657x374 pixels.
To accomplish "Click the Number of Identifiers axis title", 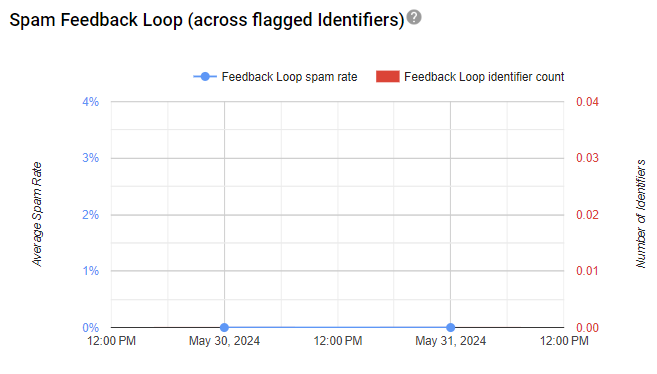I will click(x=640, y=214).
